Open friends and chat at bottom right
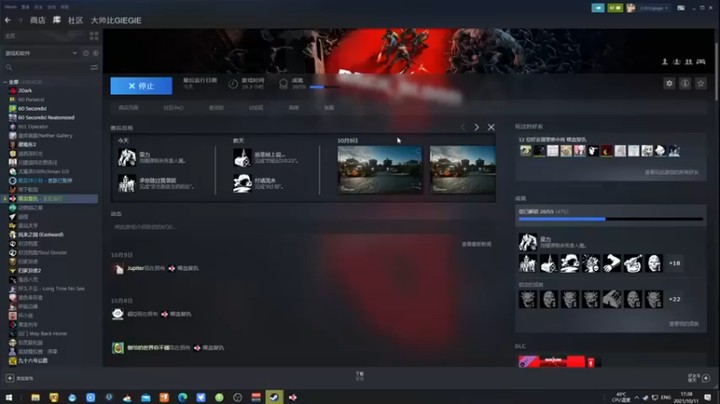Viewport: 720px width, 404px height. click(x=699, y=378)
